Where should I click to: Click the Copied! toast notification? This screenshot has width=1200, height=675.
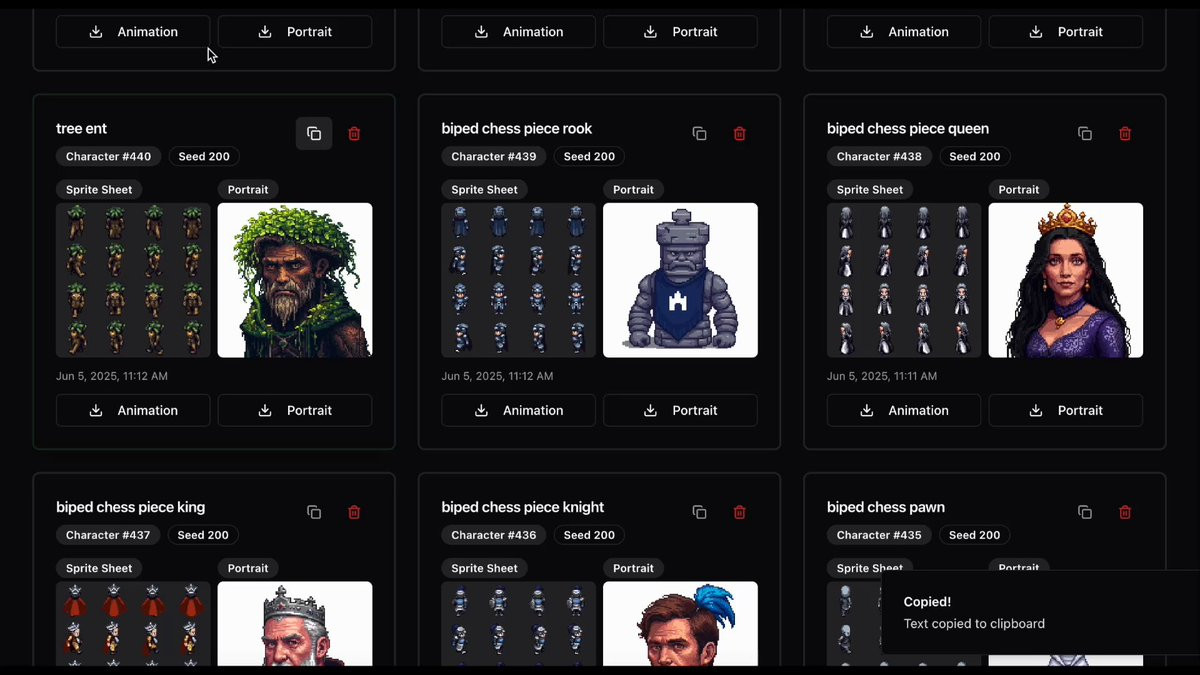point(1041,612)
